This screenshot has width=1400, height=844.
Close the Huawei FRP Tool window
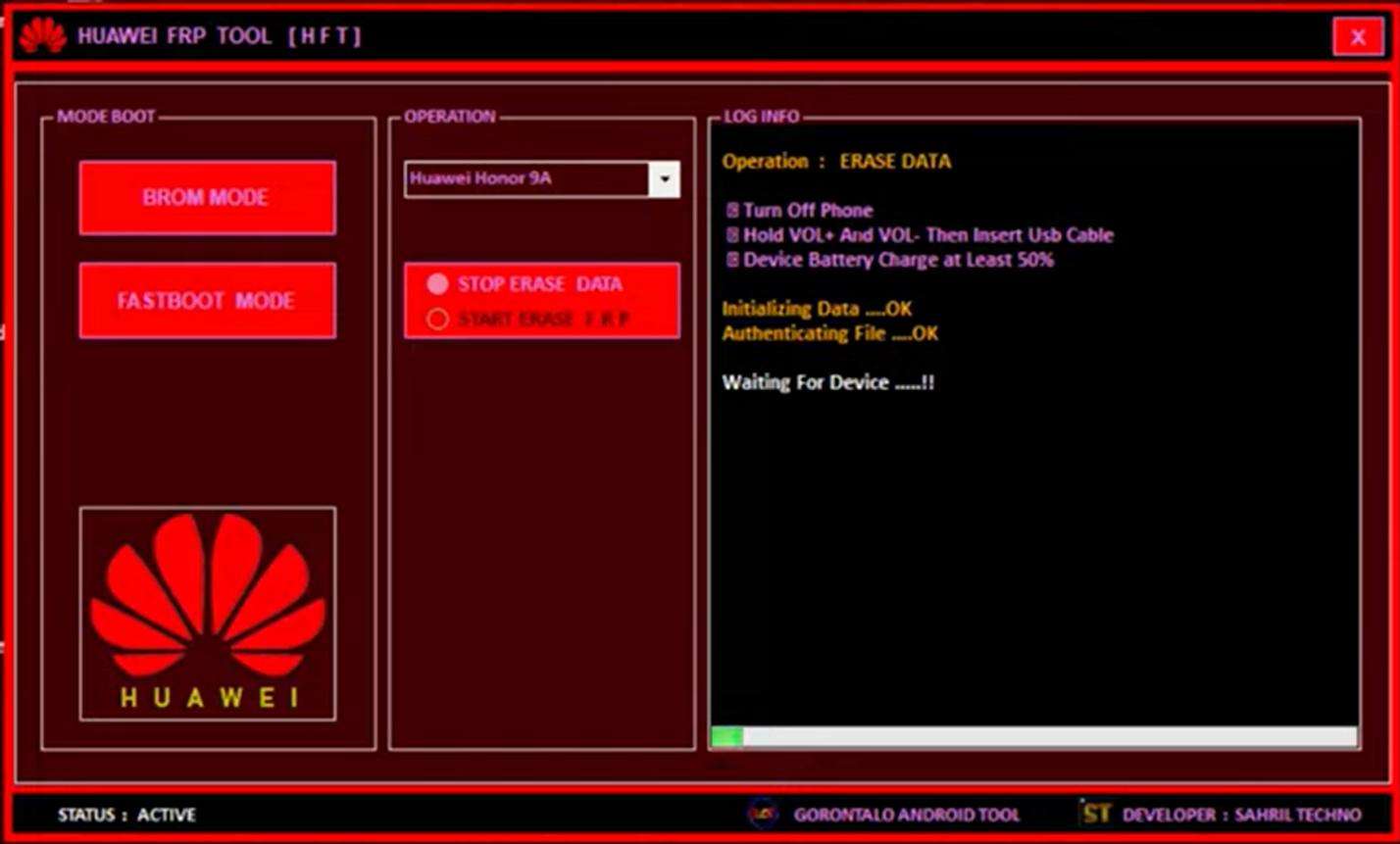click(x=1357, y=37)
